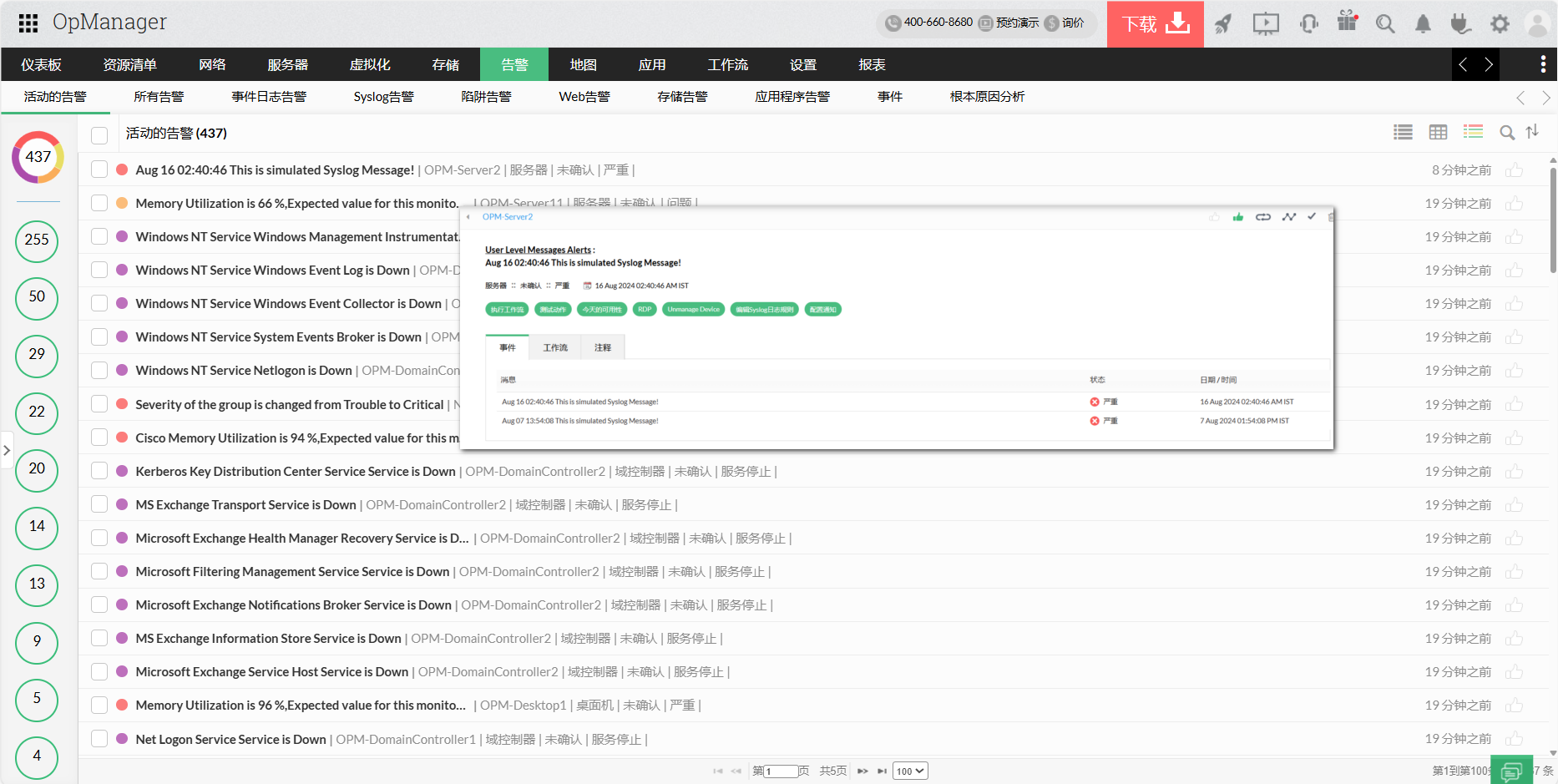Open the bell notifications icon
Screen dimensions: 1558x784
tap(1423, 23)
